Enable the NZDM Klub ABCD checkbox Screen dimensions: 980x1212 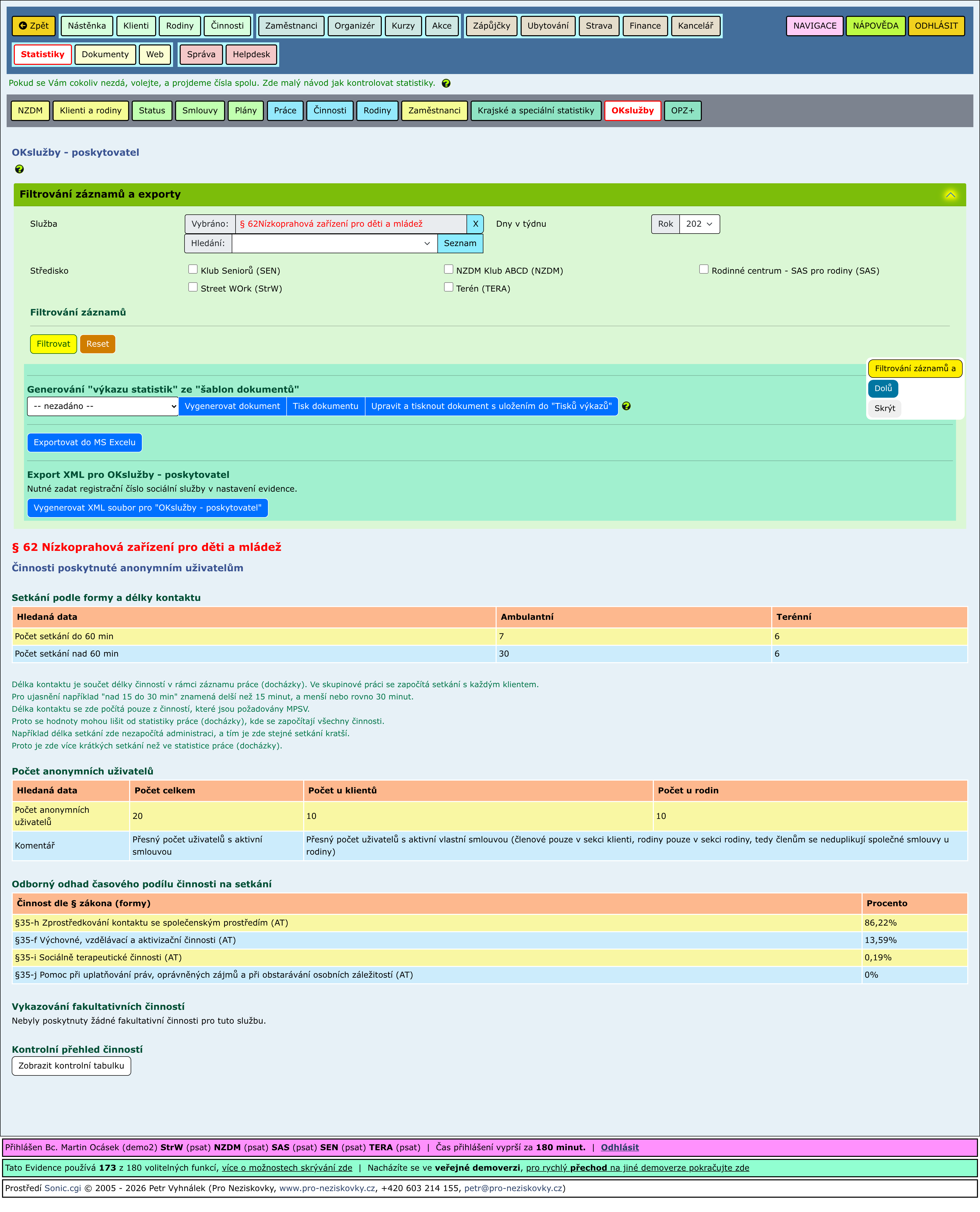pyautogui.click(x=449, y=269)
